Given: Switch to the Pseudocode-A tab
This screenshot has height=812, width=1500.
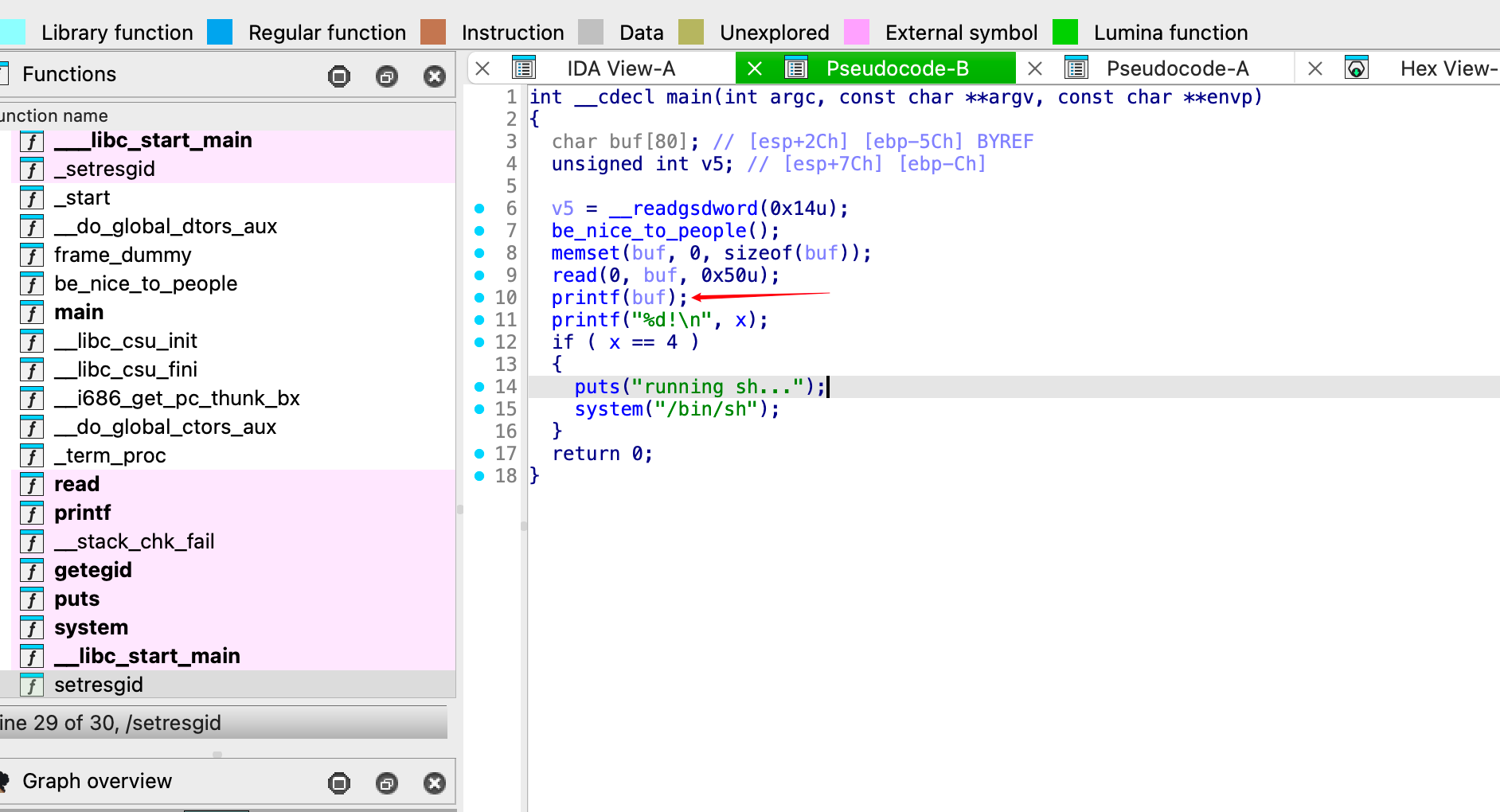Looking at the screenshot, I should coord(1177,68).
